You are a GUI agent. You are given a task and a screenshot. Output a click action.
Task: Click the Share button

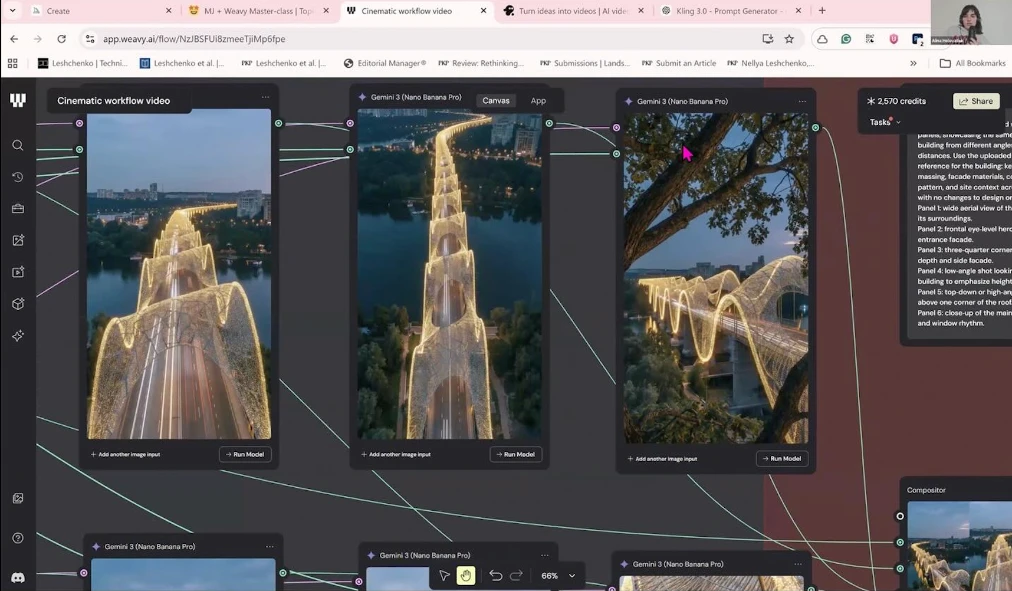(976, 101)
